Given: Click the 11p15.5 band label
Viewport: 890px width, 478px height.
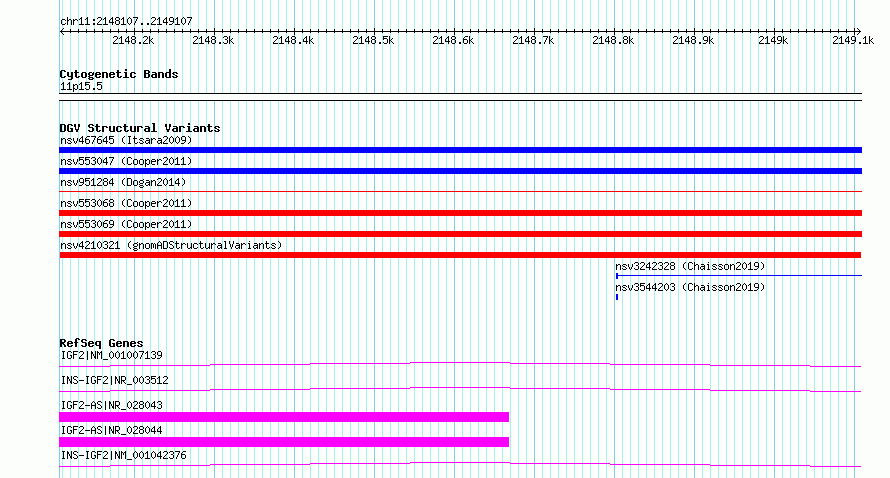Looking at the screenshot, I should [81, 86].
